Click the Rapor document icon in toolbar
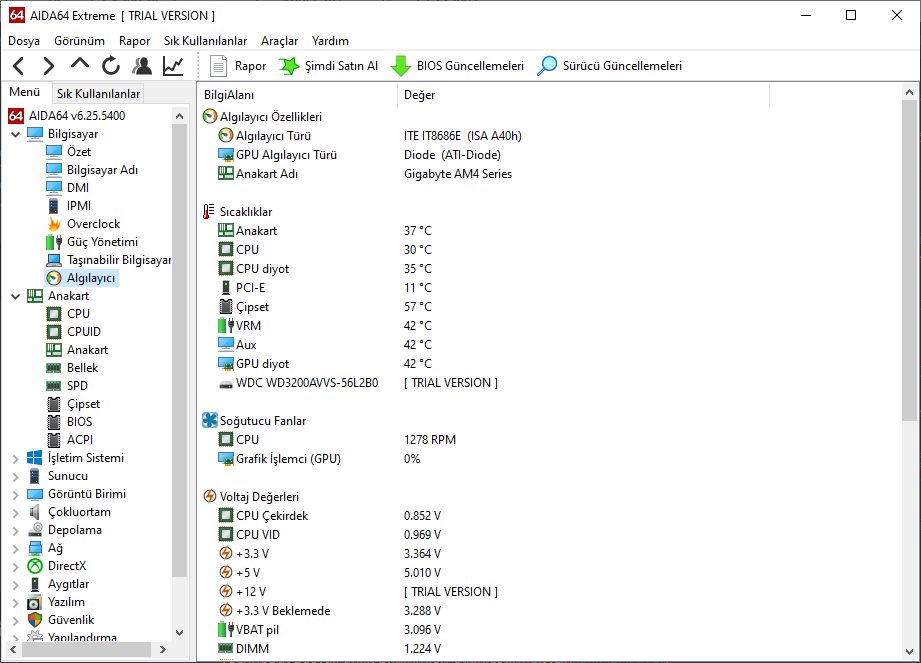The height and width of the screenshot is (663, 921). pyautogui.click(x=219, y=66)
